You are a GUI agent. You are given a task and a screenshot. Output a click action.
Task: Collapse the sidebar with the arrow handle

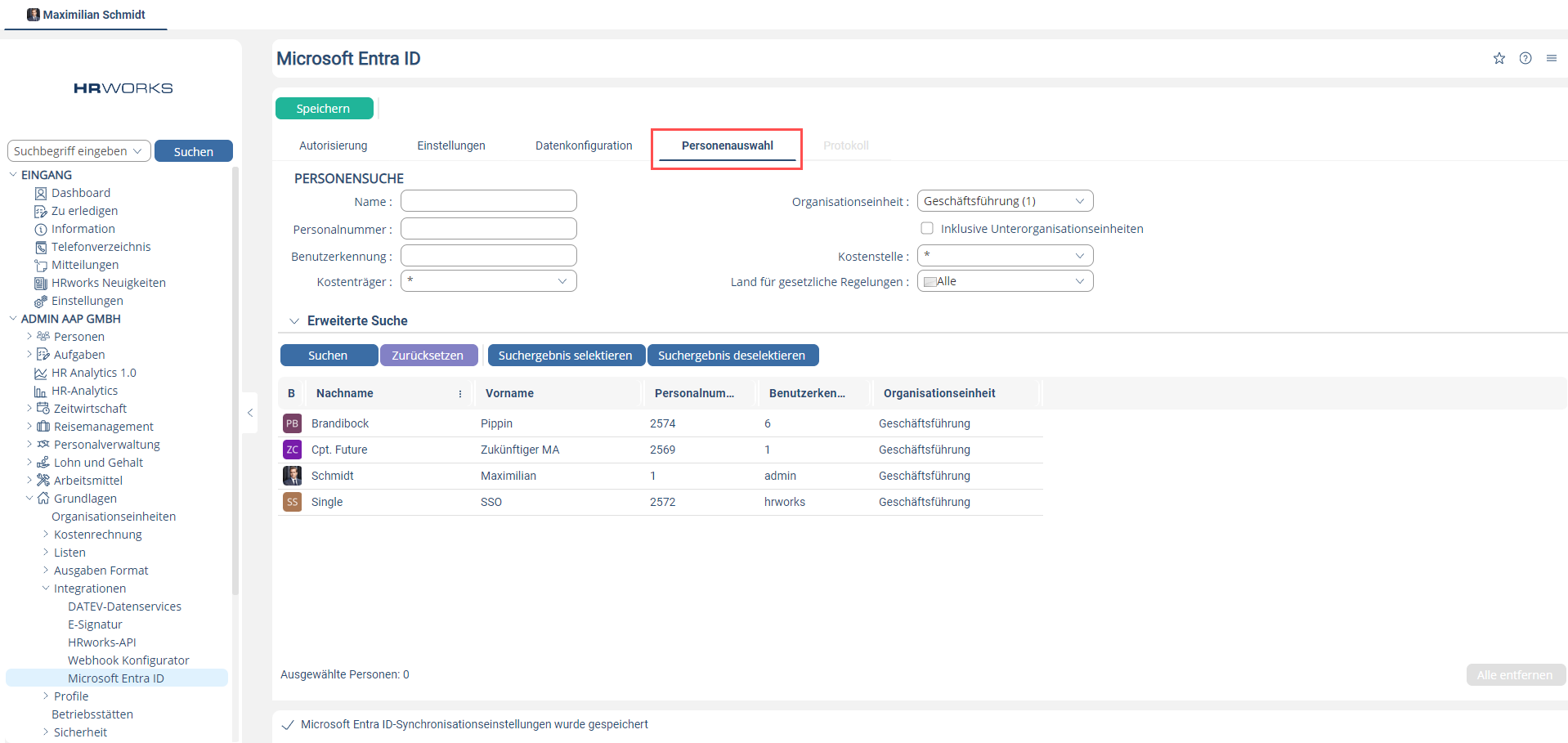(x=250, y=413)
